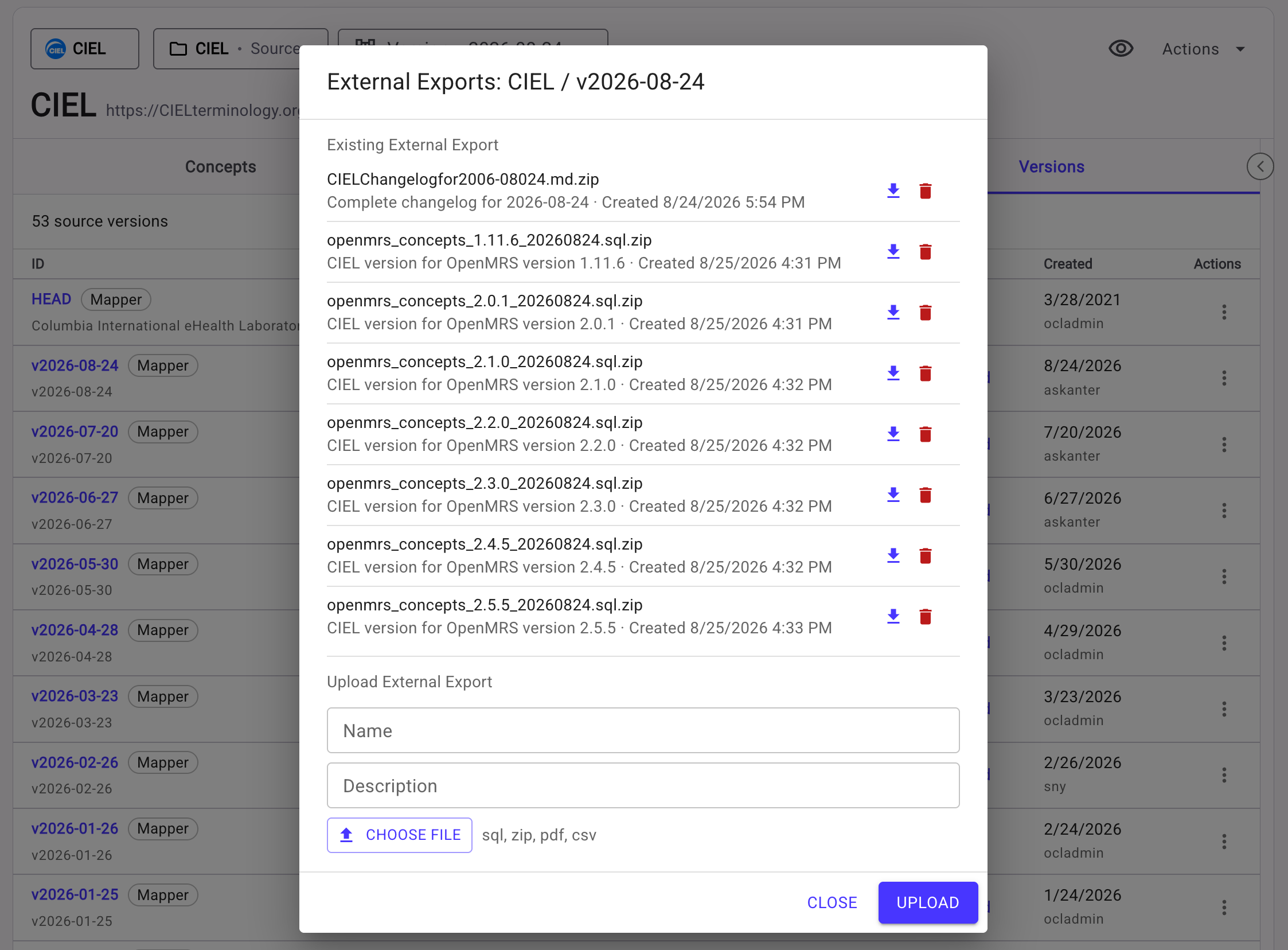Download openmrs_concepts_2.1.0 export file
This screenshot has width=1288, height=950.
tap(893, 373)
